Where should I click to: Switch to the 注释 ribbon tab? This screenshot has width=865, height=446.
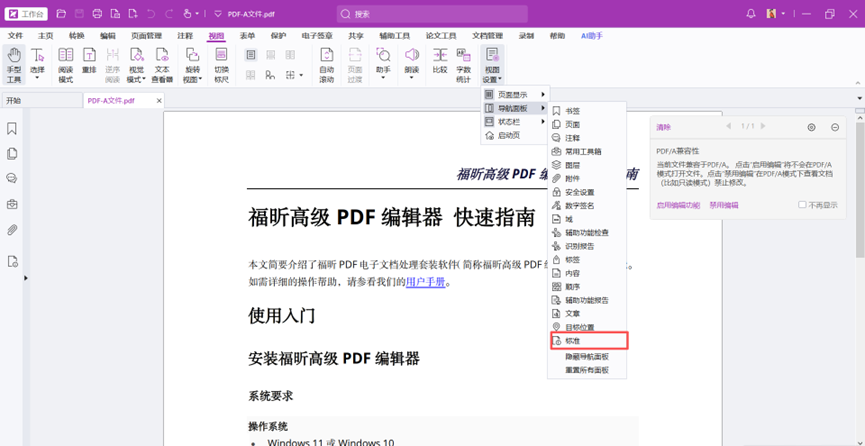[x=185, y=36]
